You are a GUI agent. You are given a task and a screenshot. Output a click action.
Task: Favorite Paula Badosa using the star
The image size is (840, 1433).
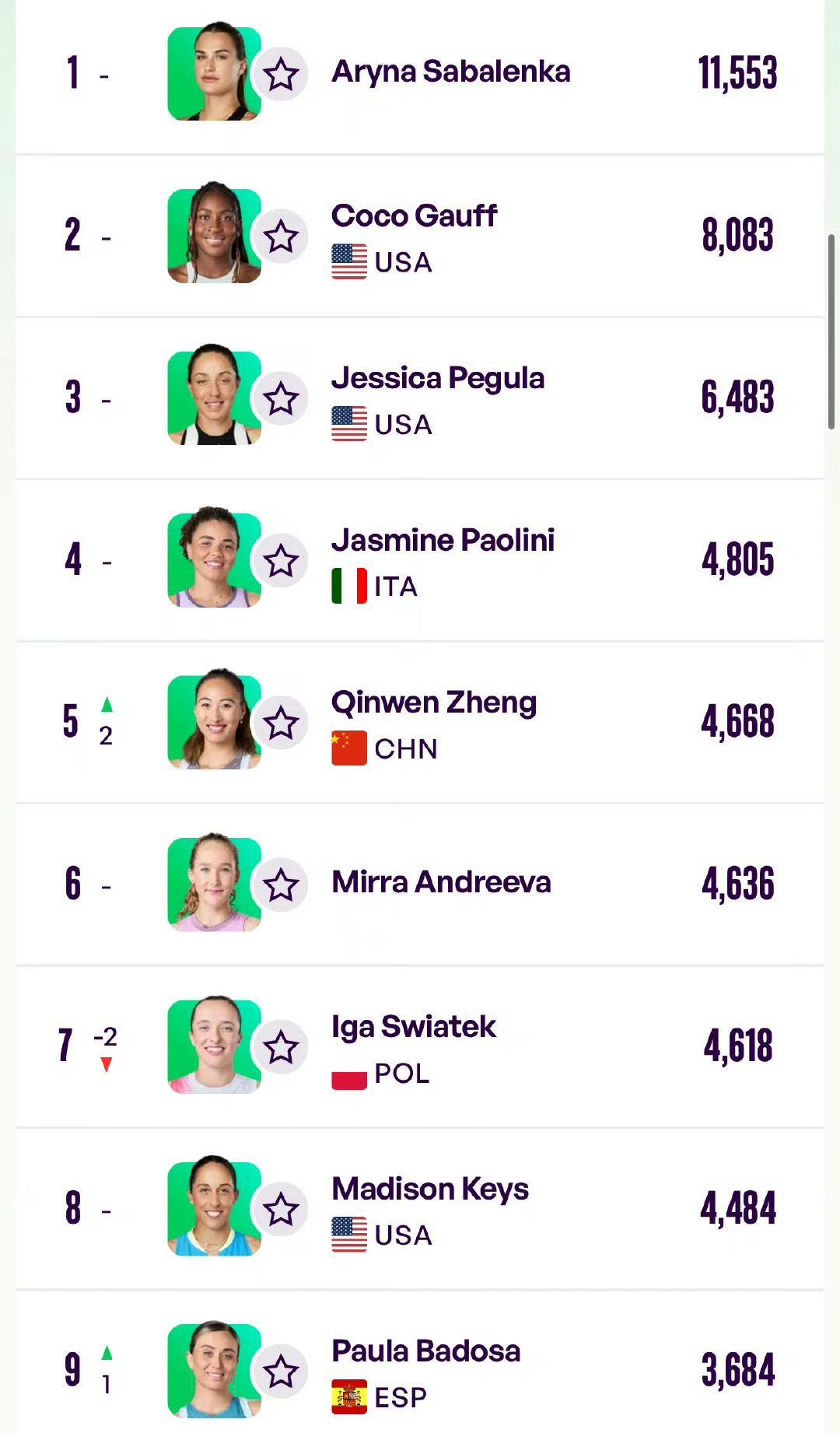tap(281, 1372)
